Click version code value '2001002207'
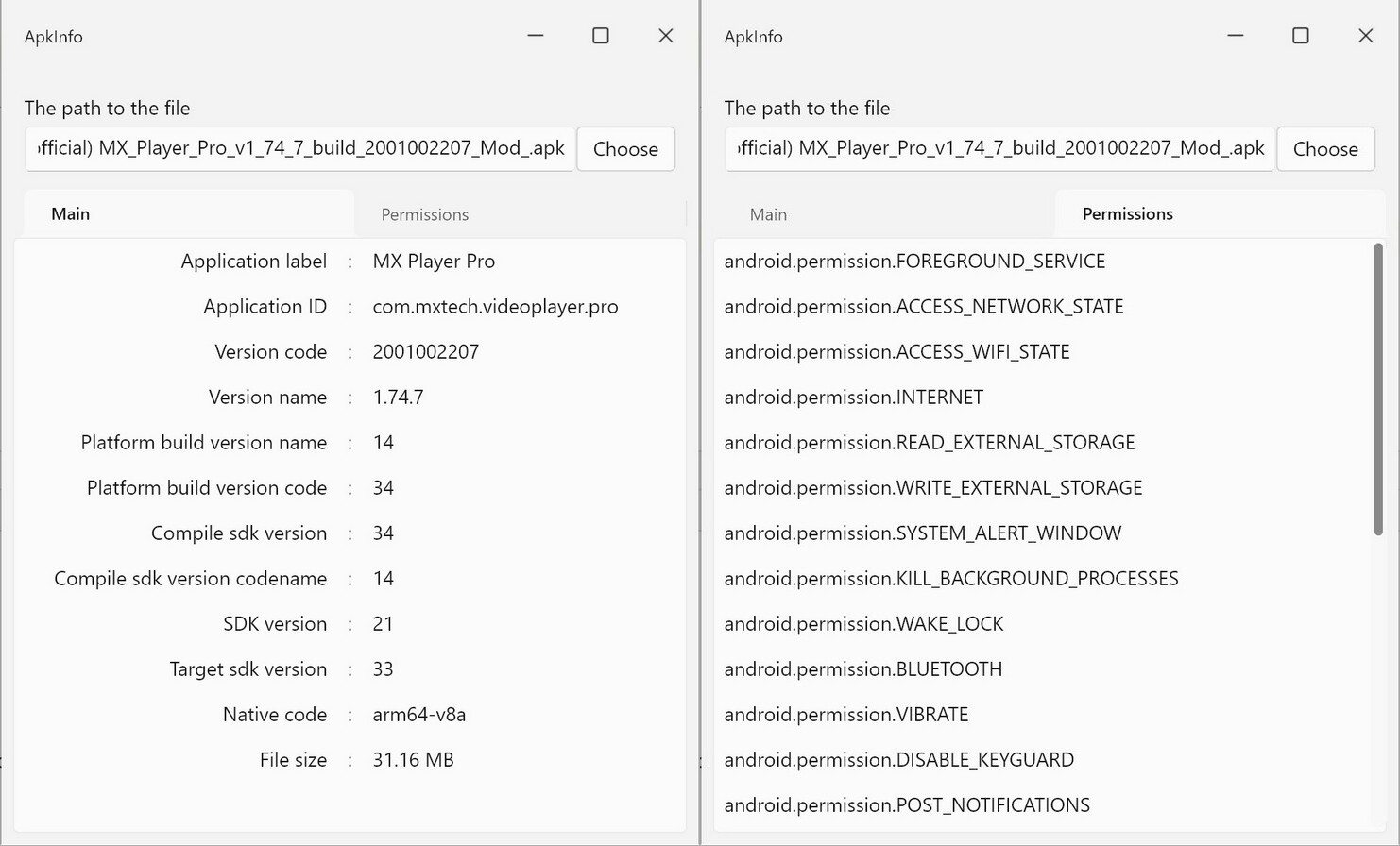 (x=426, y=352)
